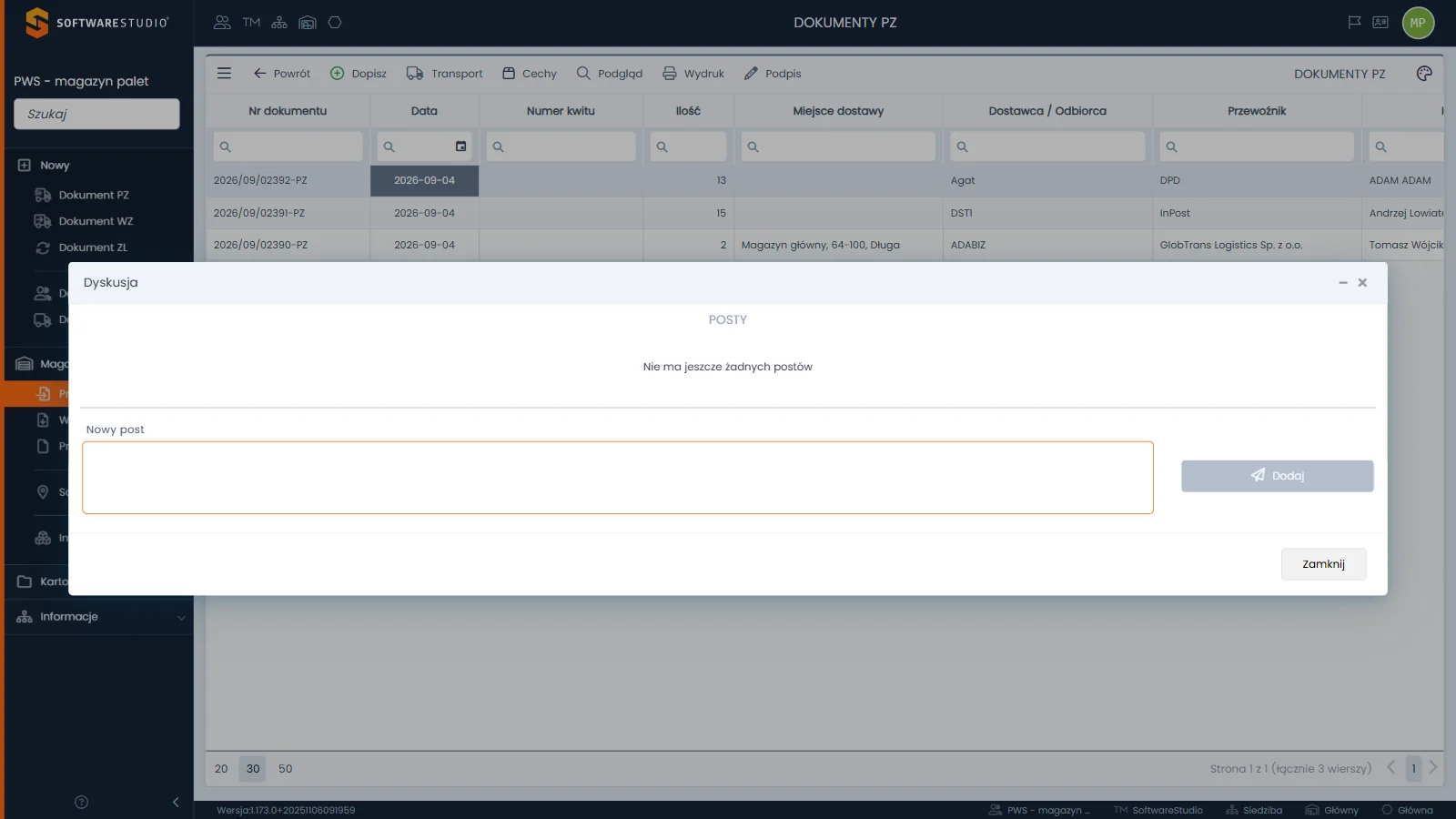The width and height of the screenshot is (1456, 819).
Task: Go back with Powrót
Action: click(x=281, y=74)
